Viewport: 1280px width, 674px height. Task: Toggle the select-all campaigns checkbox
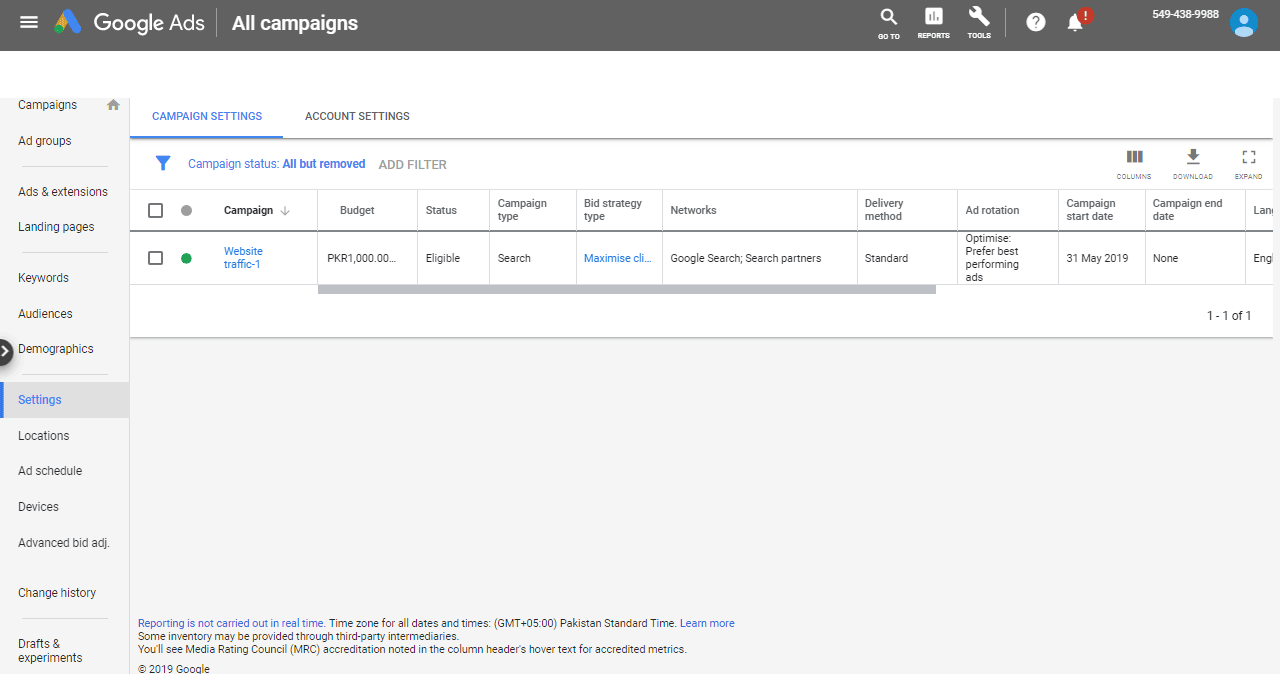point(155,210)
